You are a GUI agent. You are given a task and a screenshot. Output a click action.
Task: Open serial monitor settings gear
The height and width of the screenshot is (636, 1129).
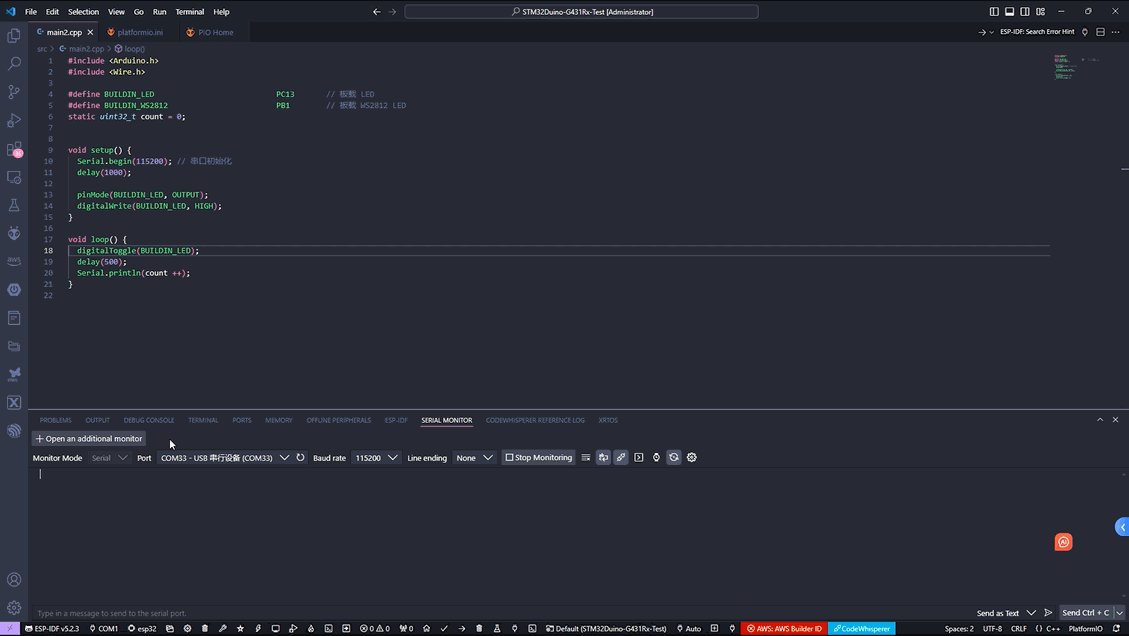pos(691,458)
